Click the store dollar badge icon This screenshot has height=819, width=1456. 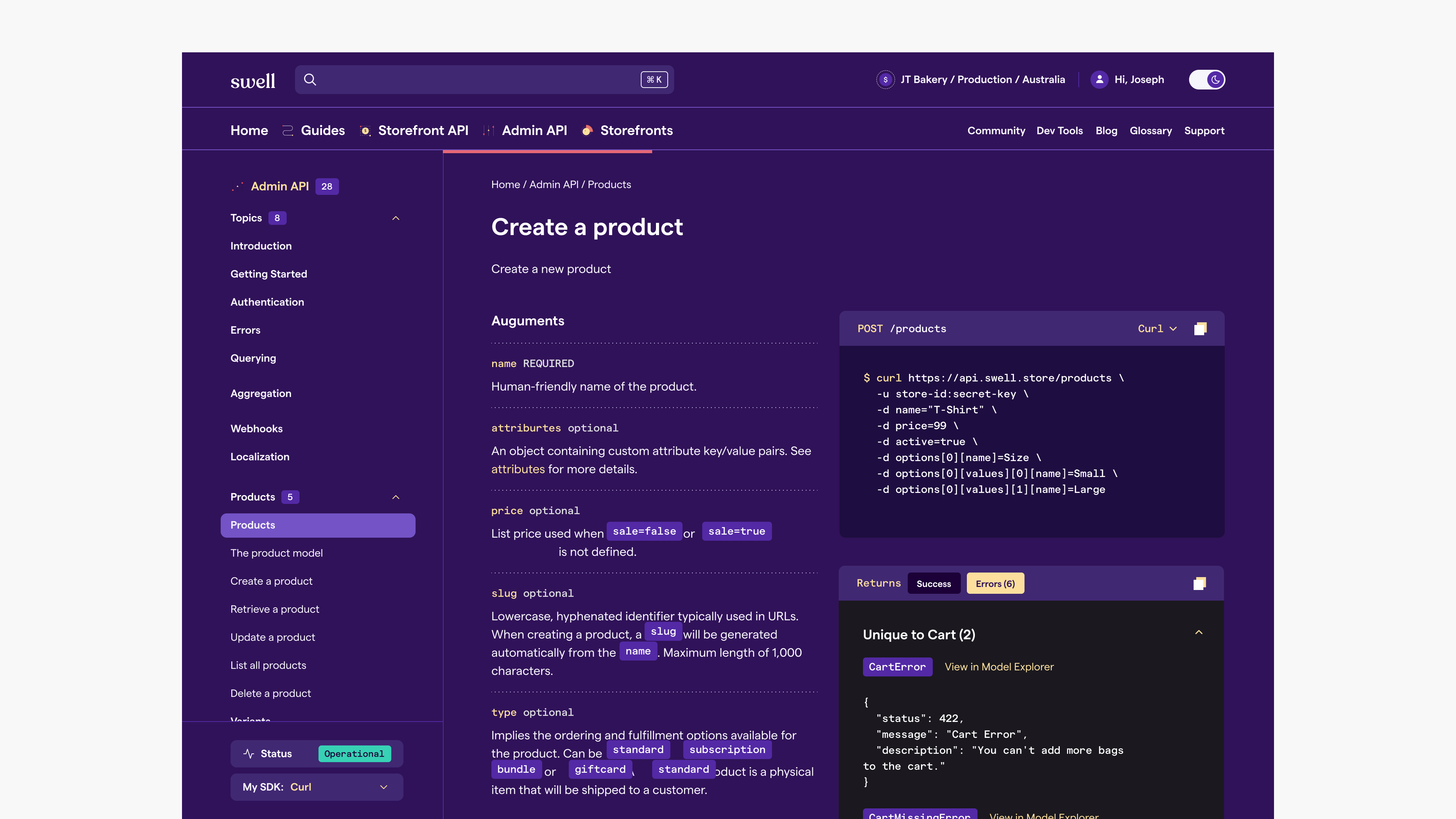[885, 80]
